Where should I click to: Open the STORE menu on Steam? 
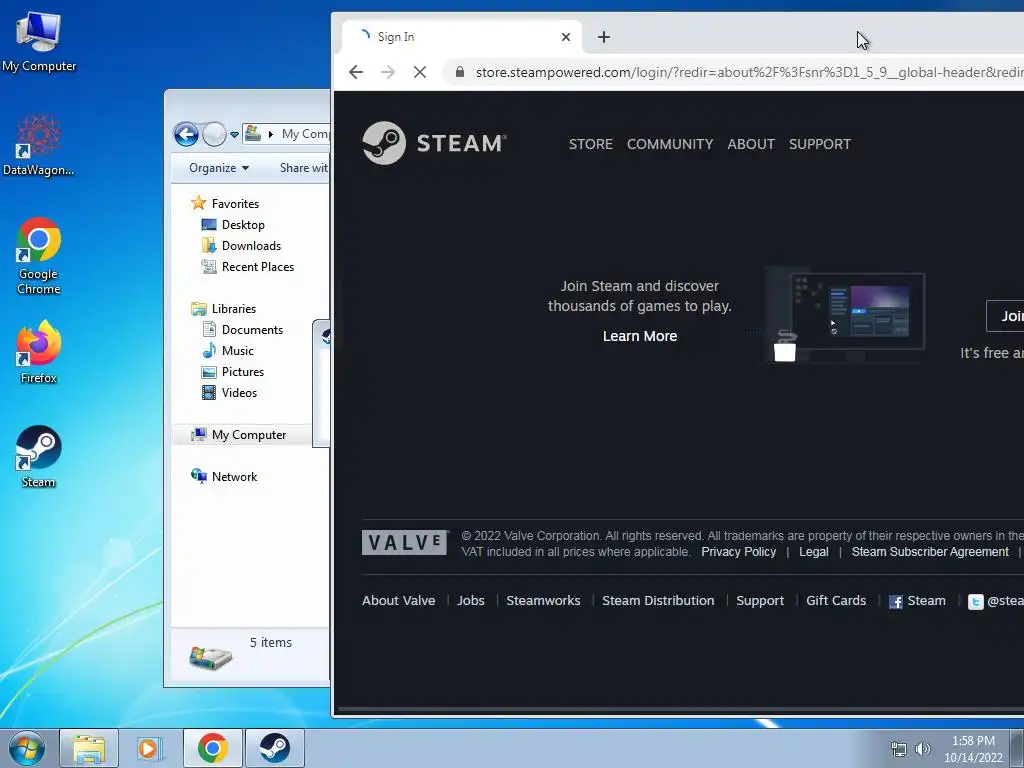pyautogui.click(x=590, y=144)
